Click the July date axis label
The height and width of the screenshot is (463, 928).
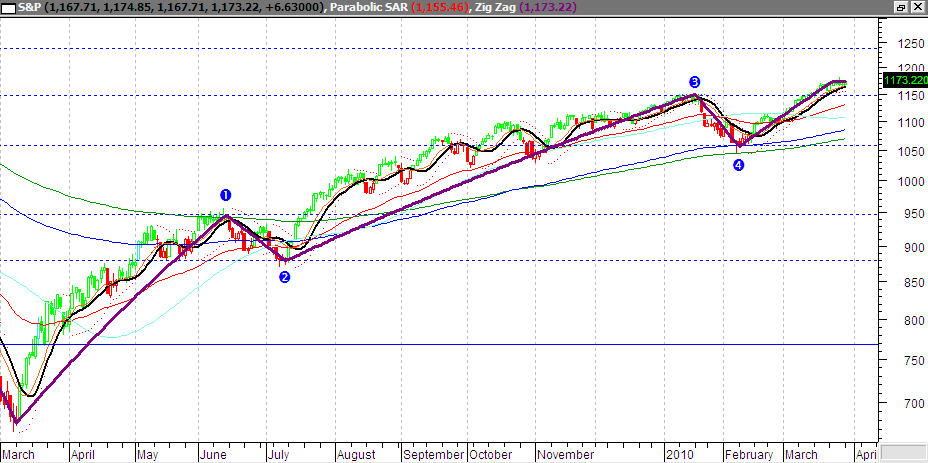pos(278,455)
